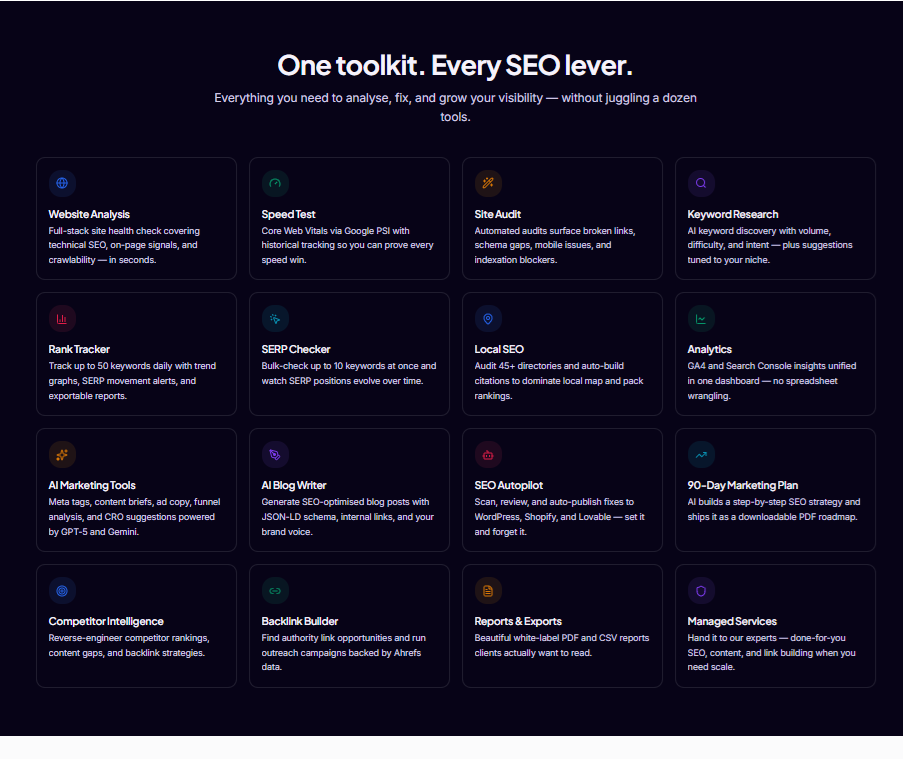The height and width of the screenshot is (759, 903).
Task: Click the Managed Services shield icon
Action: 701,591
